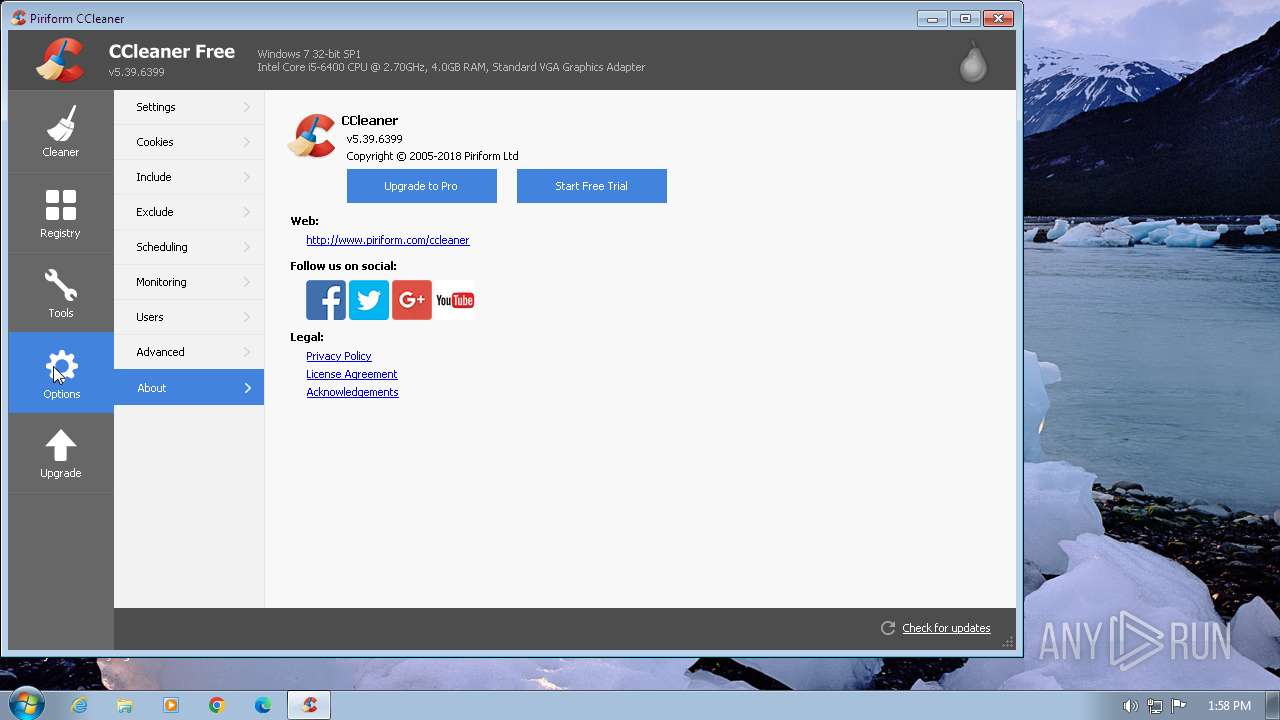Open the Acknowledgements link

352,392
